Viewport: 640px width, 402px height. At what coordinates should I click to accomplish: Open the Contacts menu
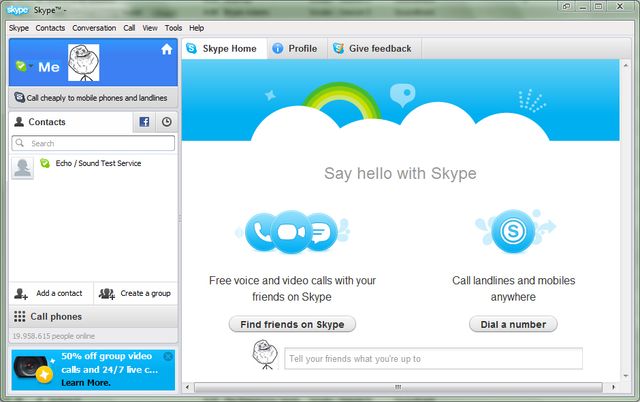pos(50,28)
